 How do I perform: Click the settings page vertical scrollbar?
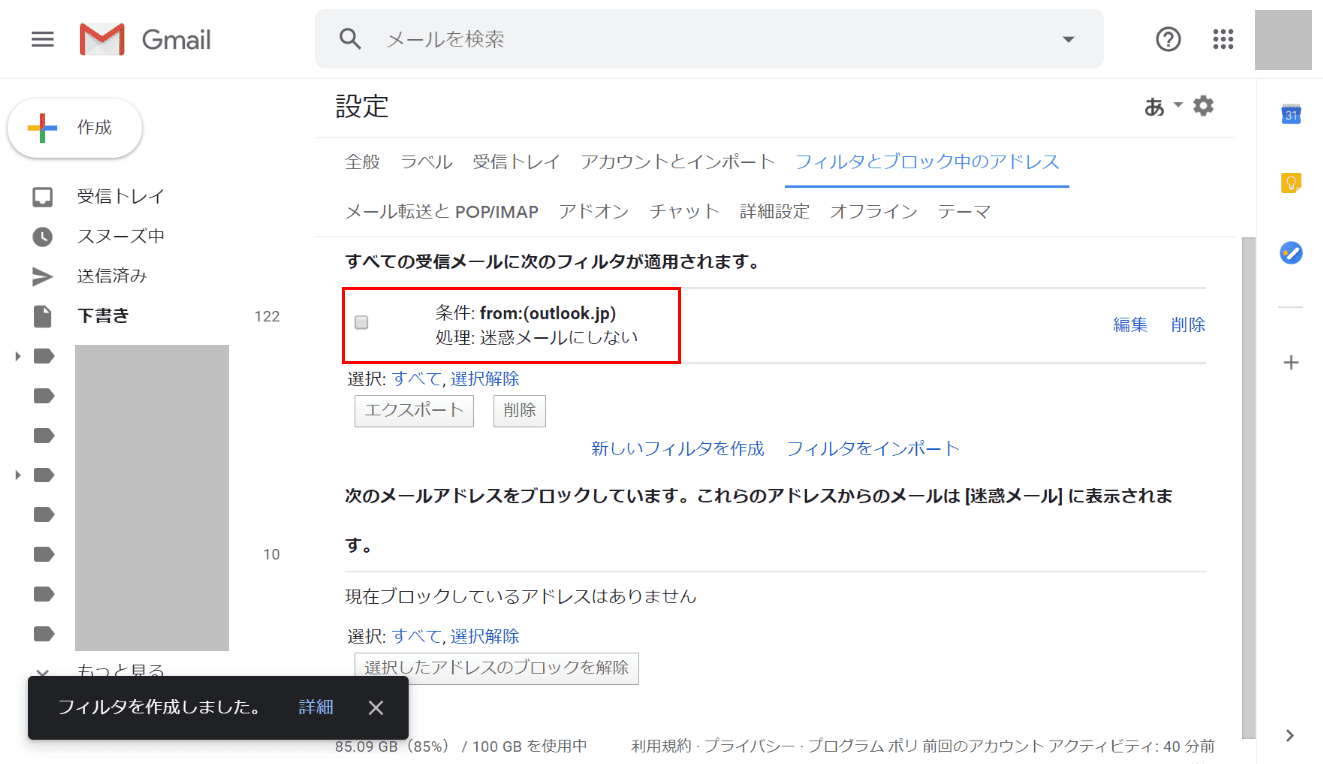tap(1248, 487)
